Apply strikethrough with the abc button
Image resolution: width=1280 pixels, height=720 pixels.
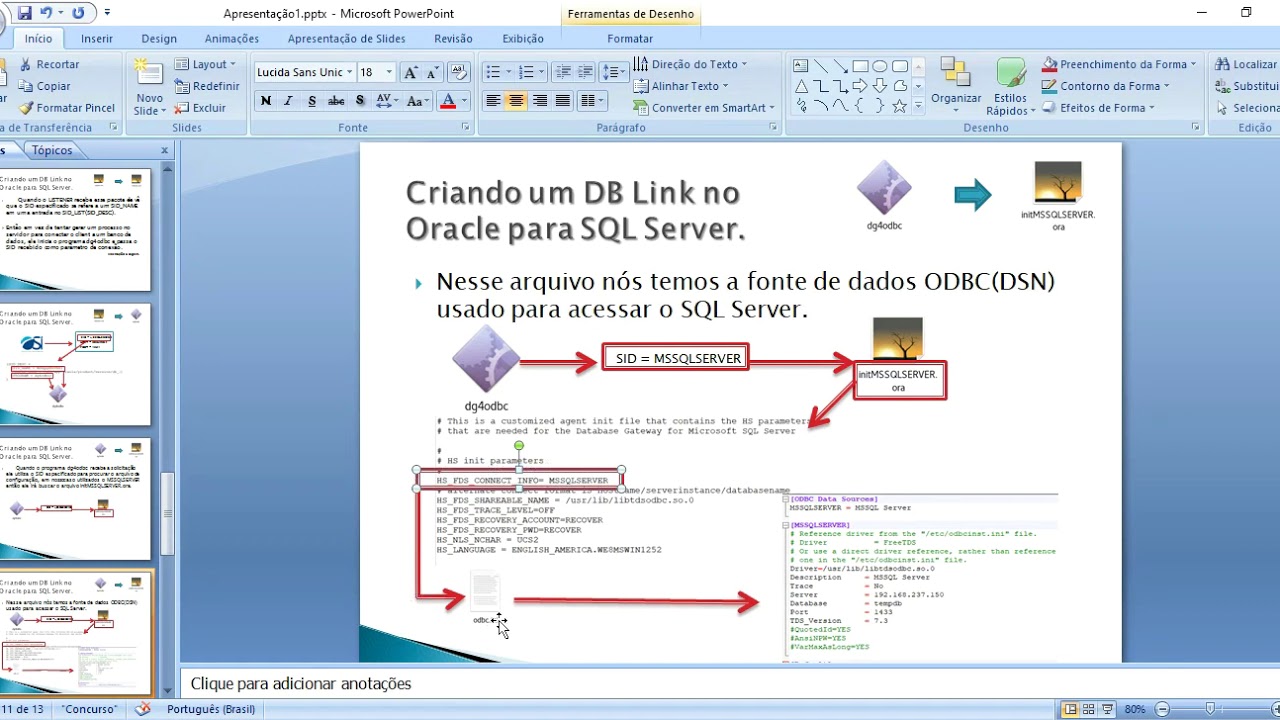(336, 101)
